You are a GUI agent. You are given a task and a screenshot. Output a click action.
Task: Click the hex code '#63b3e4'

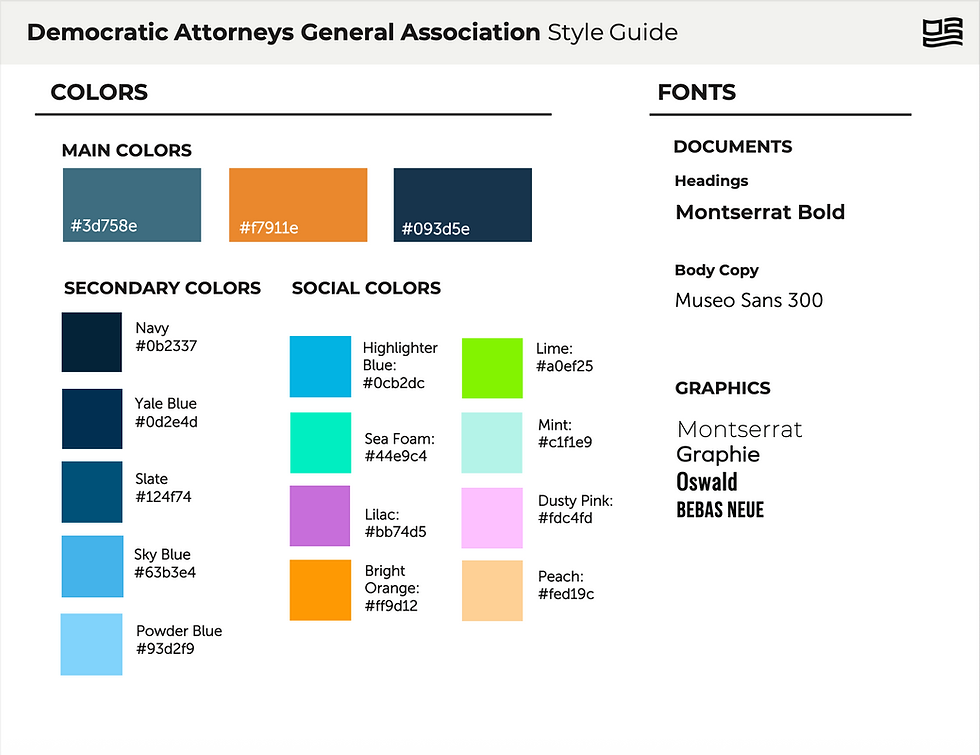click(165, 572)
